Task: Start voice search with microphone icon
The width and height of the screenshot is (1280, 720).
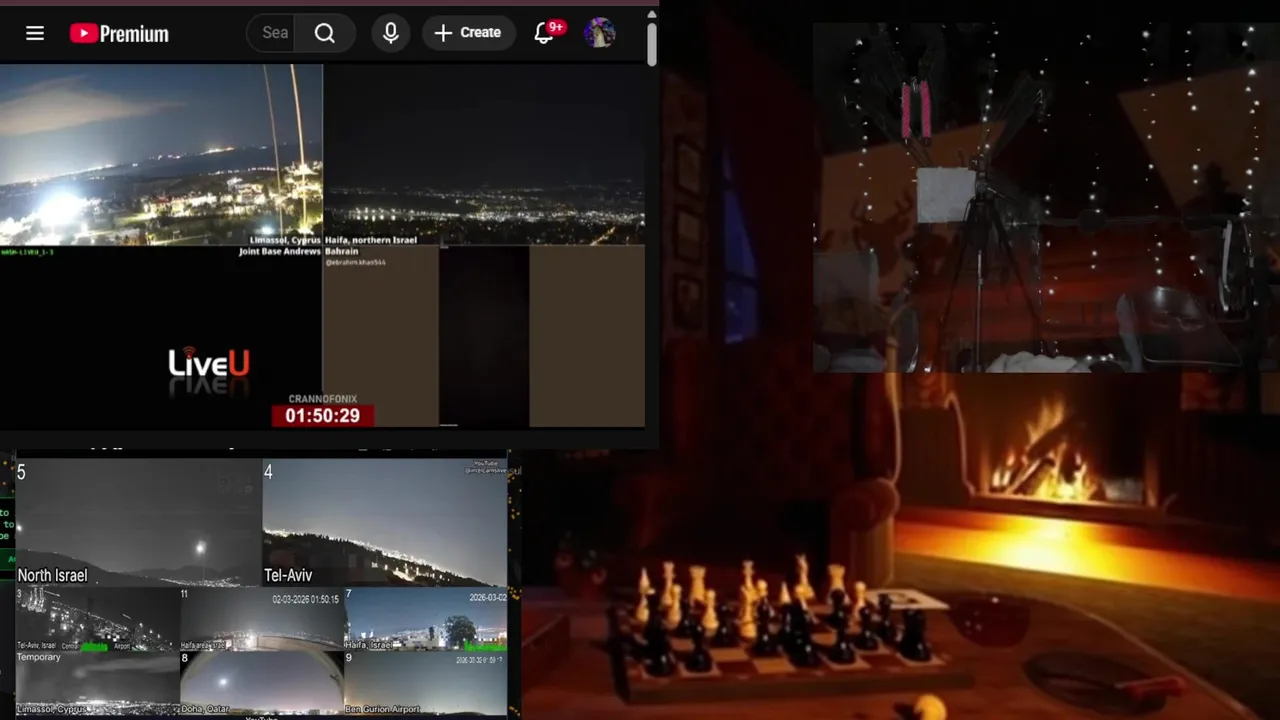Action: pyautogui.click(x=391, y=33)
